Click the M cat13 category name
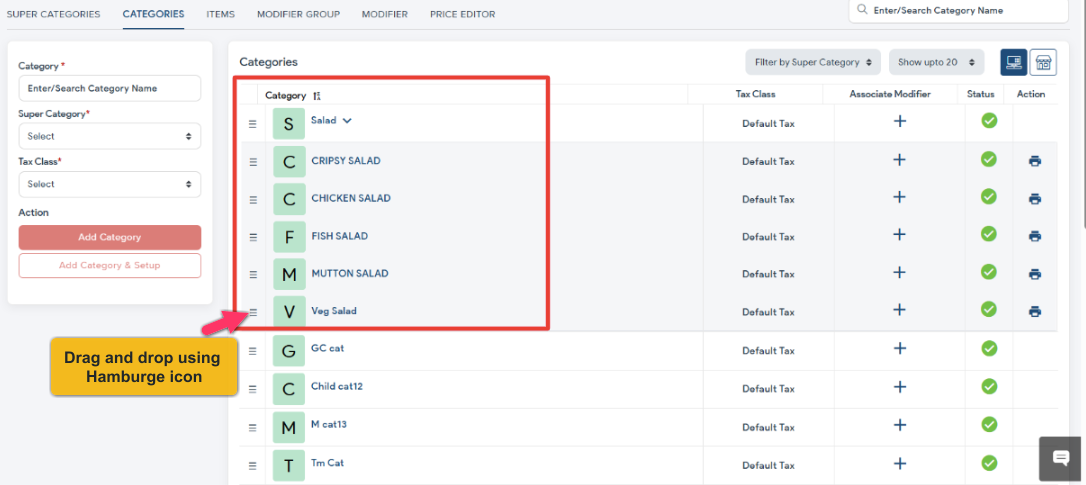 329,425
